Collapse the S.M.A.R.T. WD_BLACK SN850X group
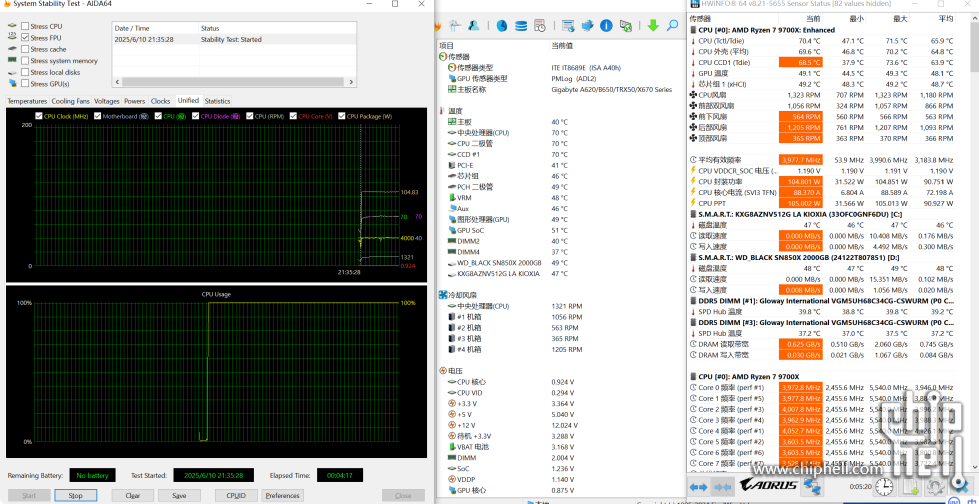Viewport: 979px width, 504px height. 694,257
